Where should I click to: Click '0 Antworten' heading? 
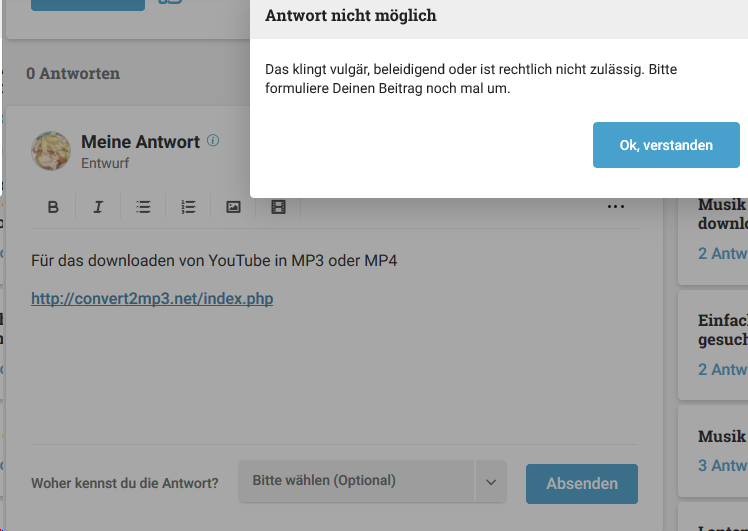pos(73,73)
